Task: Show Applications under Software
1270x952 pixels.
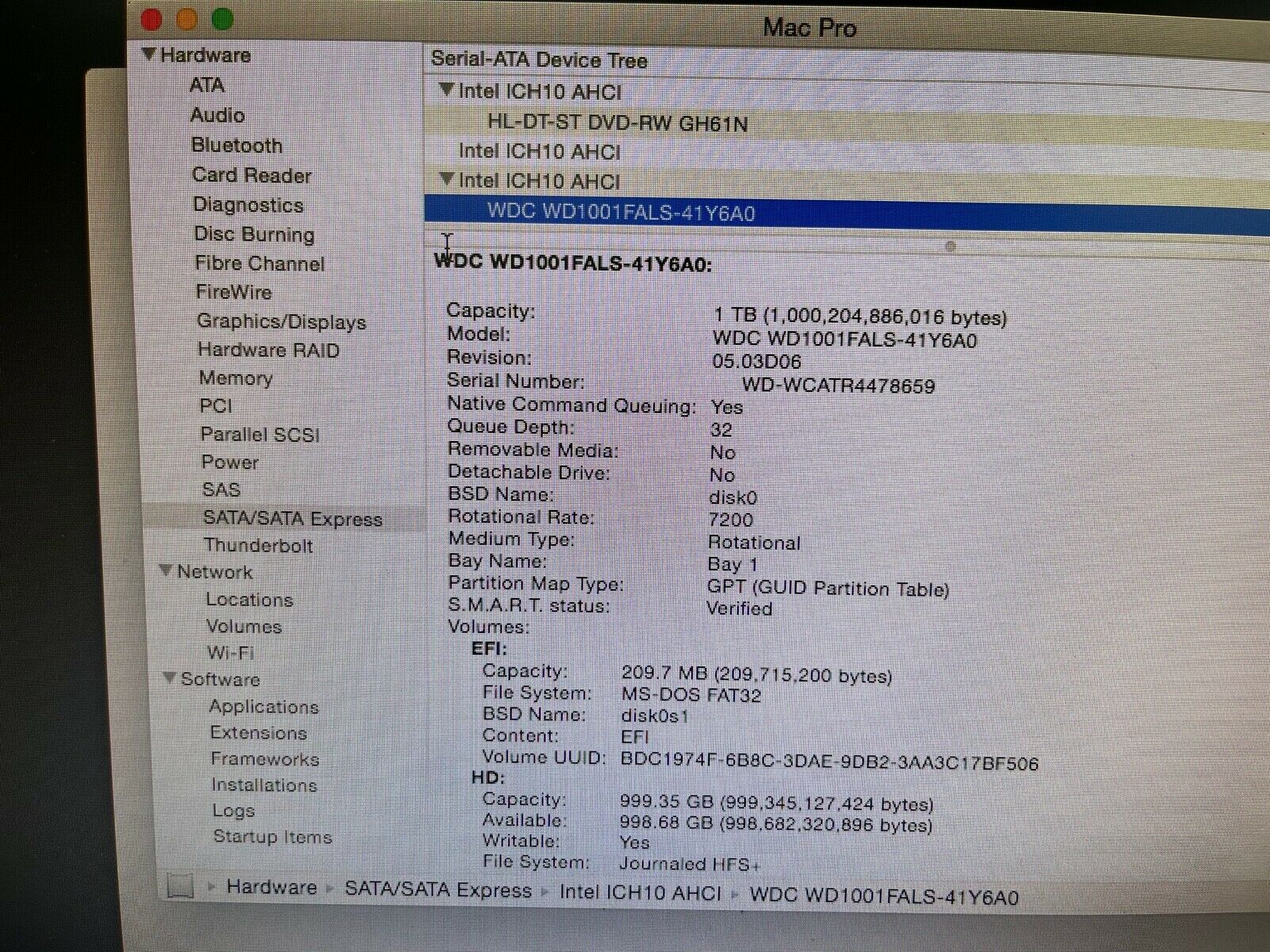Action: [264, 707]
